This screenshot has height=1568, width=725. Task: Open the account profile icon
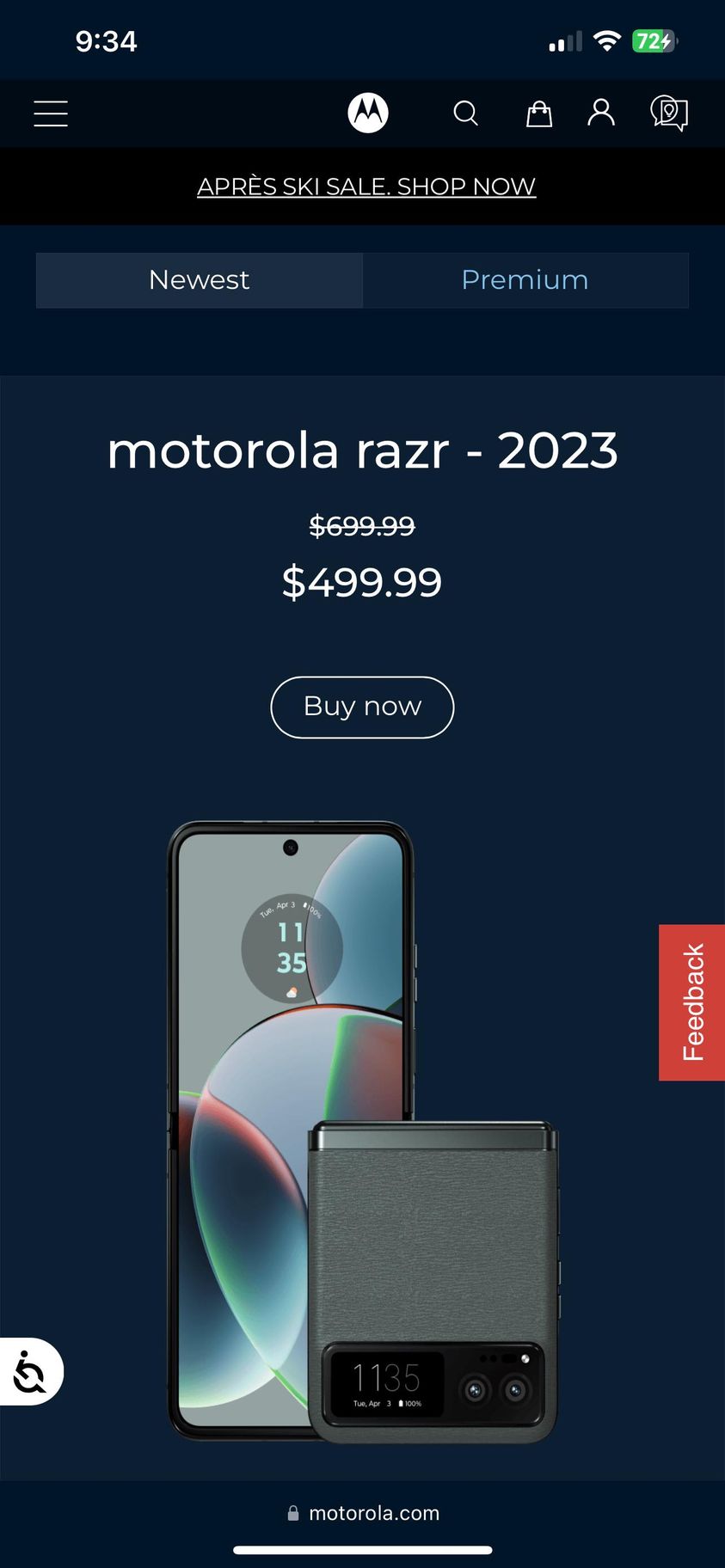(x=601, y=113)
